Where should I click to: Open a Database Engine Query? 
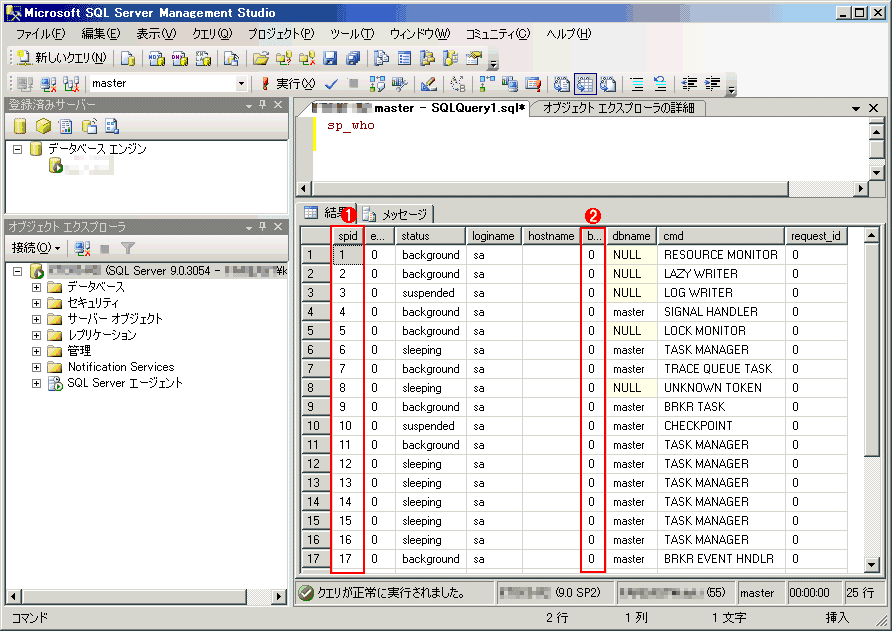[128, 58]
